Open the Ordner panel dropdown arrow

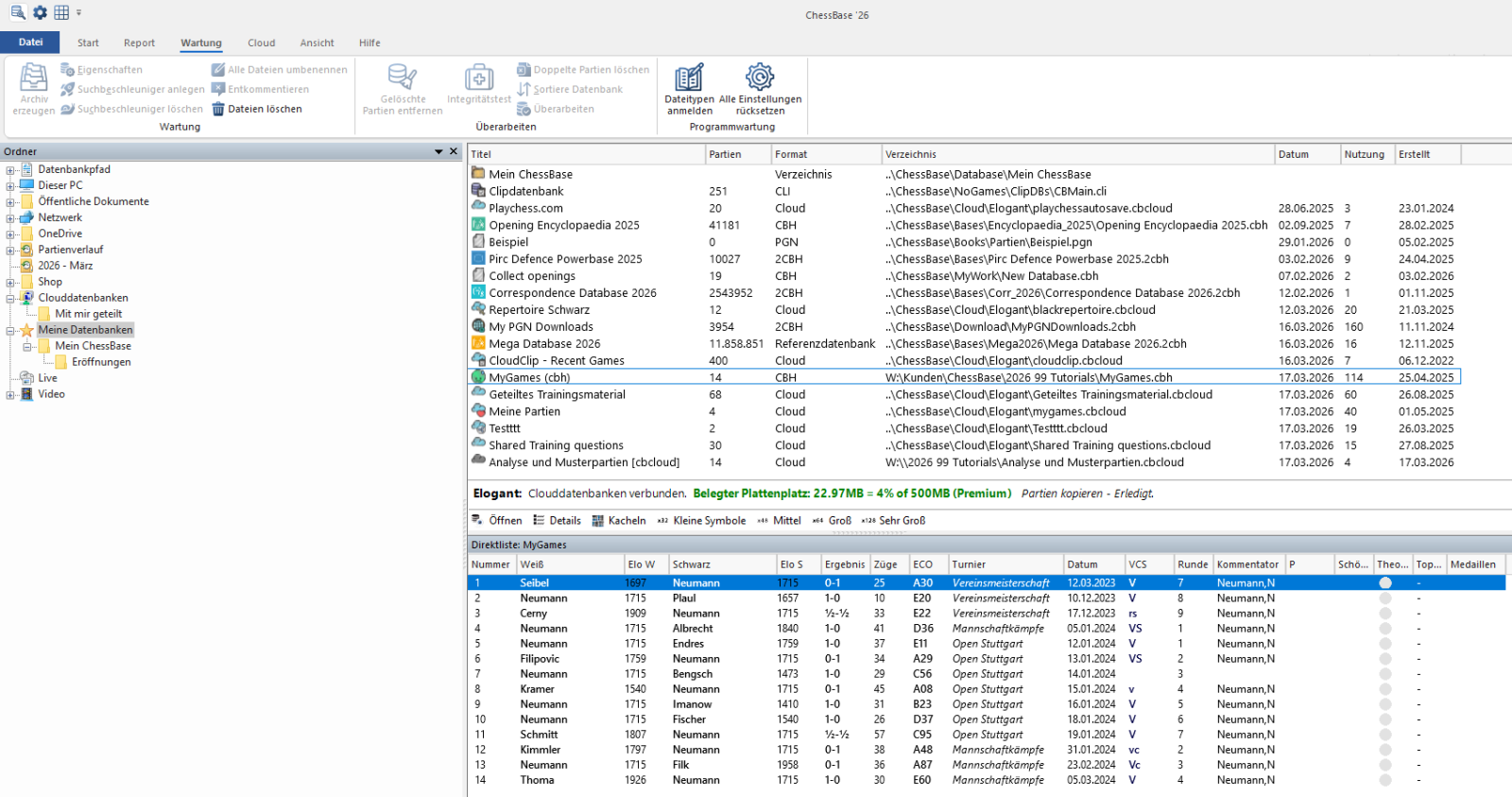pyautogui.click(x=438, y=152)
